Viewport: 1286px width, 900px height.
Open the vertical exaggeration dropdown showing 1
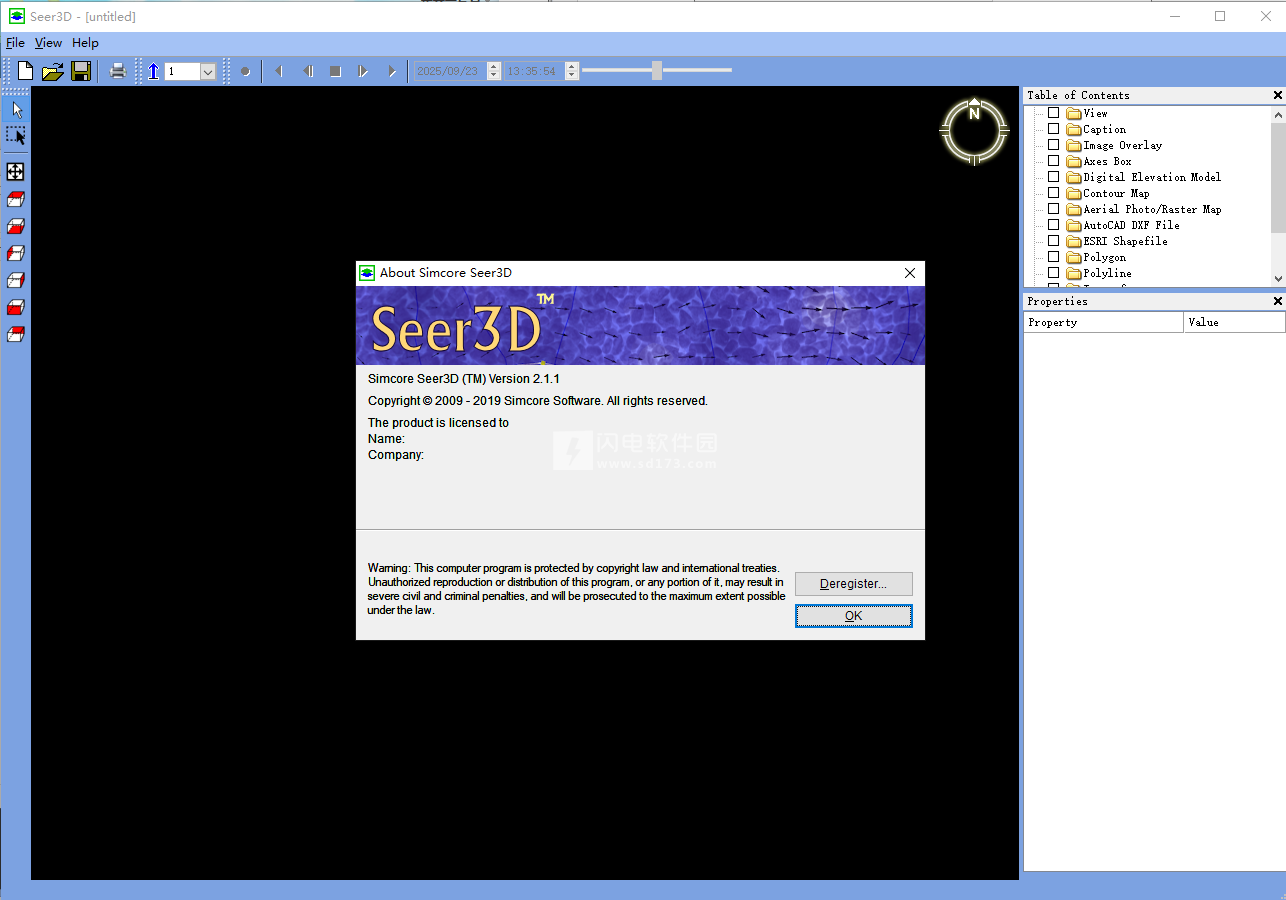coord(208,72)
